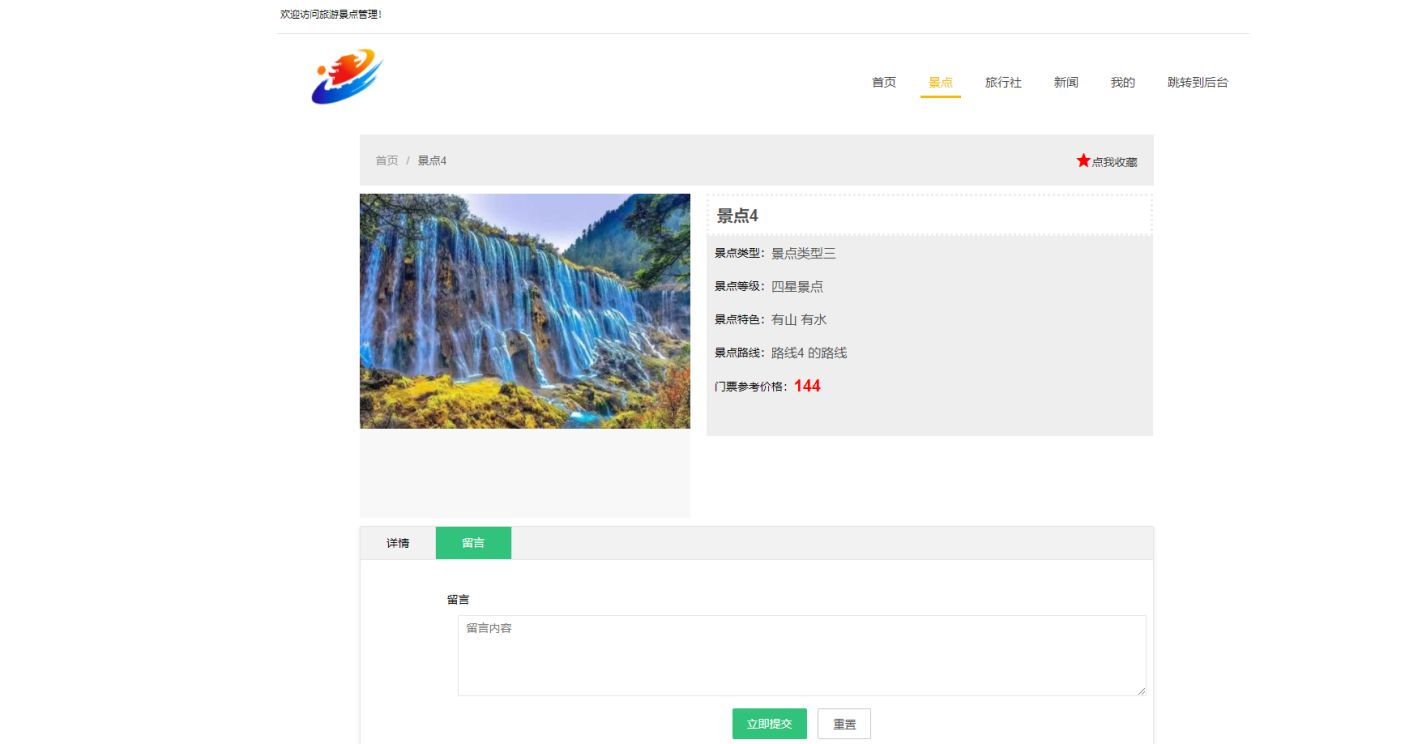Click the 留言 form label

tap(458, 600)
